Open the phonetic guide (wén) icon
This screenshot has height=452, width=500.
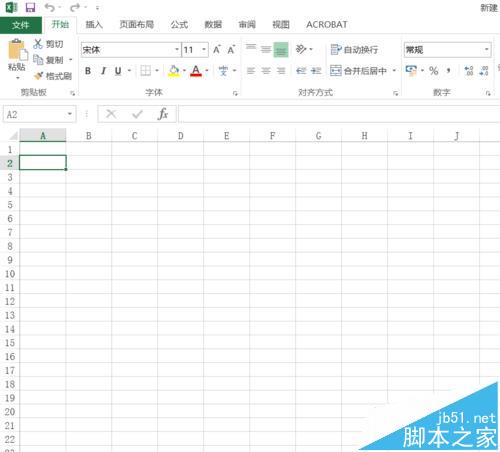223,71
